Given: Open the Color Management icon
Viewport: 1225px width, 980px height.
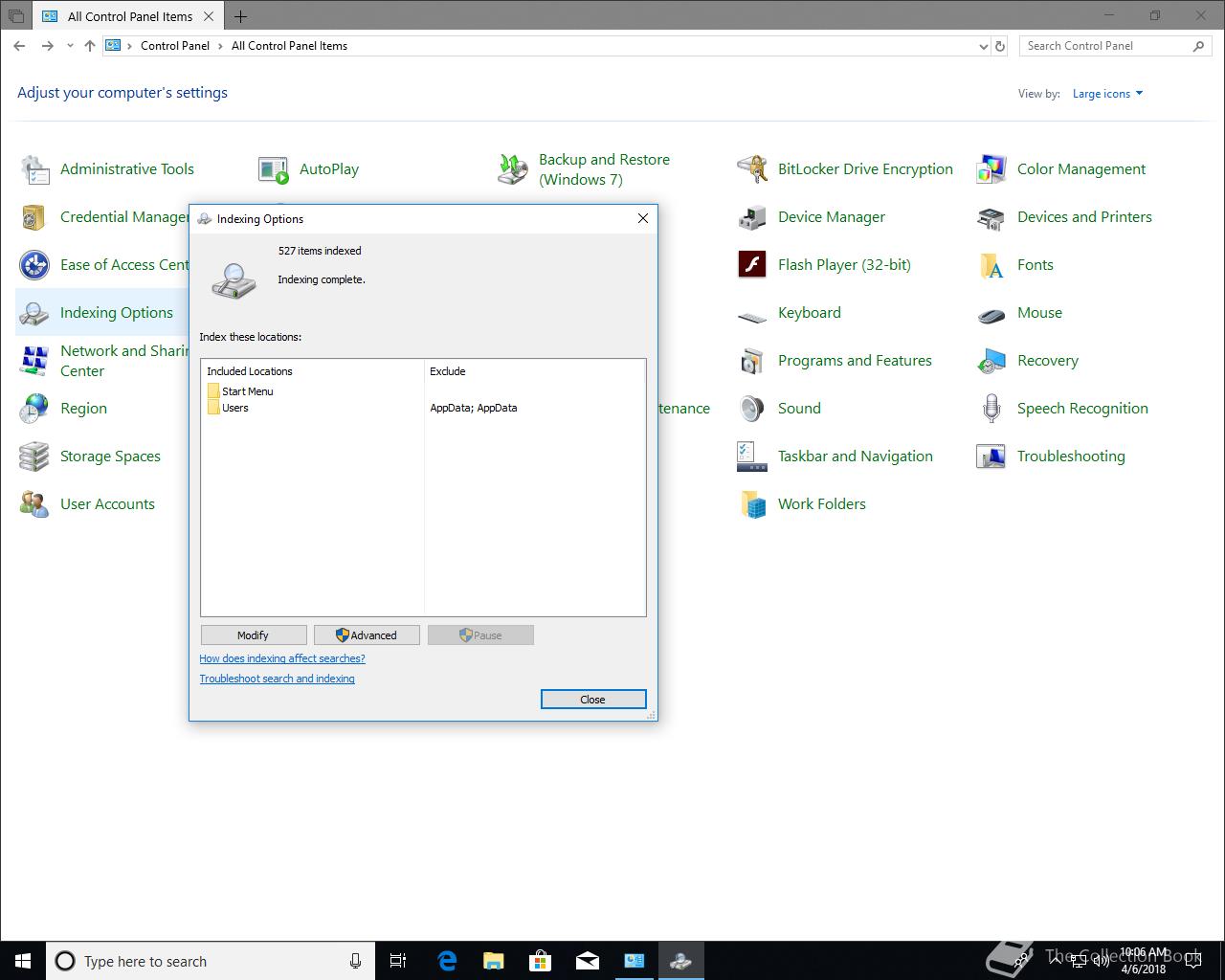Looking at the screenshot, I should coord(991,169).
